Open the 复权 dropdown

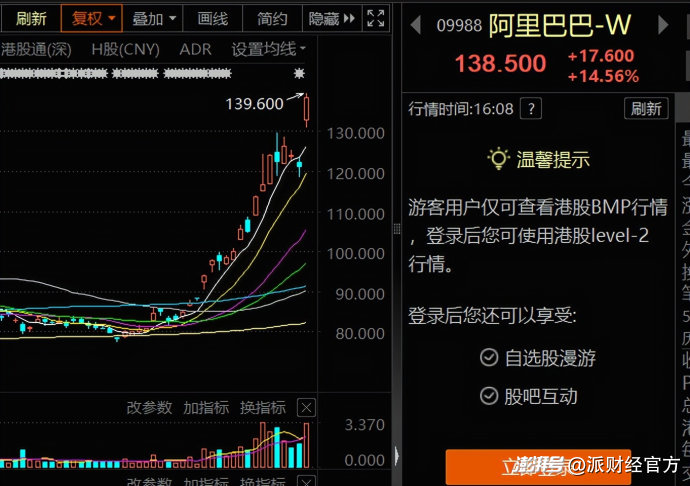pos(91,18)
